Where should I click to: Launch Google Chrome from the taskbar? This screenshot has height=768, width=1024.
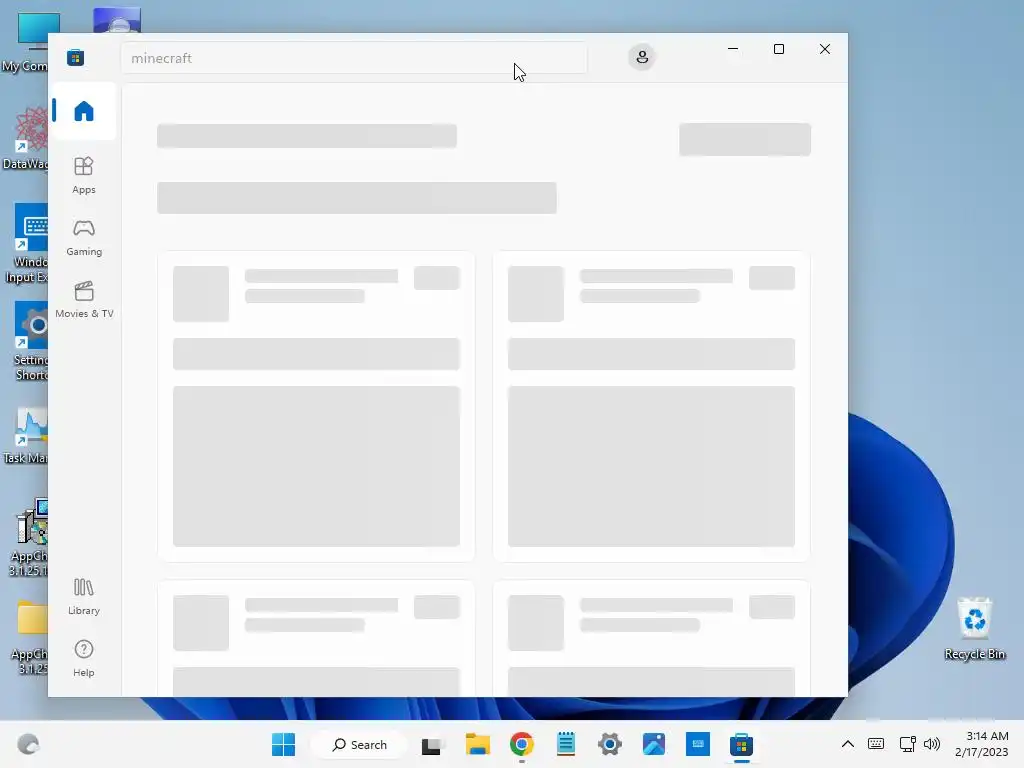(x=521, y=744)
